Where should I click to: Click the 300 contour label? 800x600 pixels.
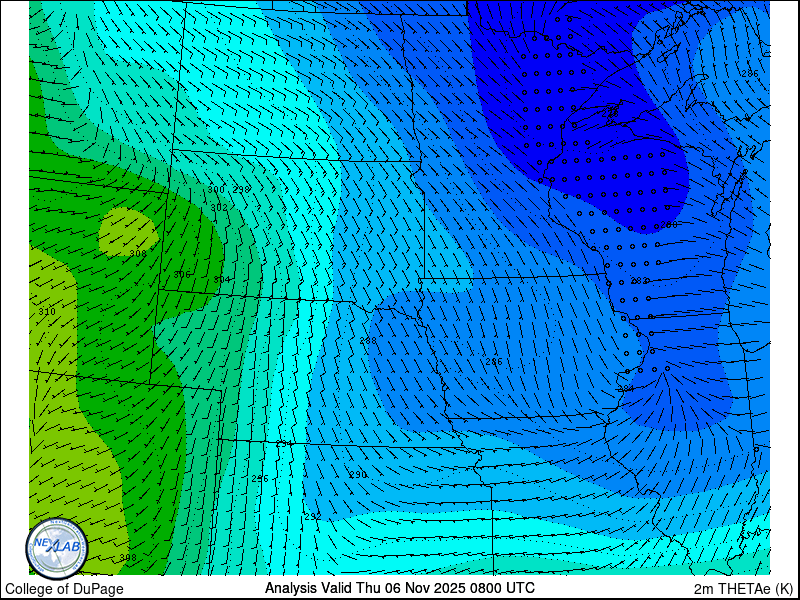(x=216, y=189)
